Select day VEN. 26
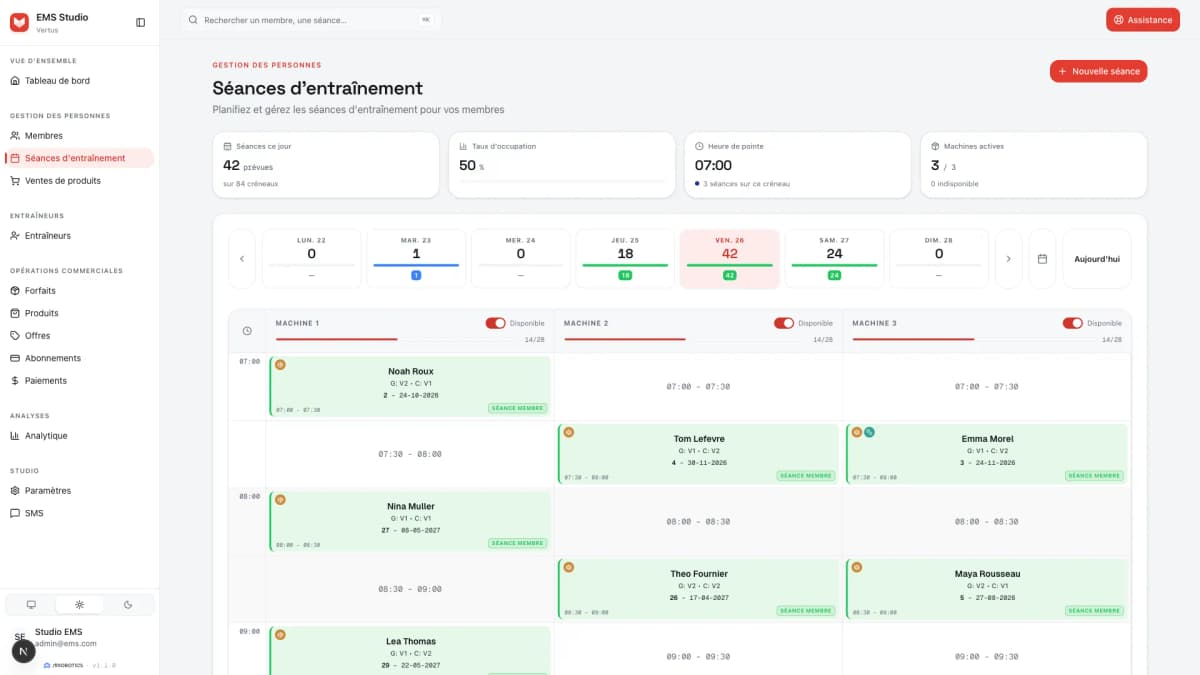The width and height of the screenshot is (1200, 675). click(729, 259)
